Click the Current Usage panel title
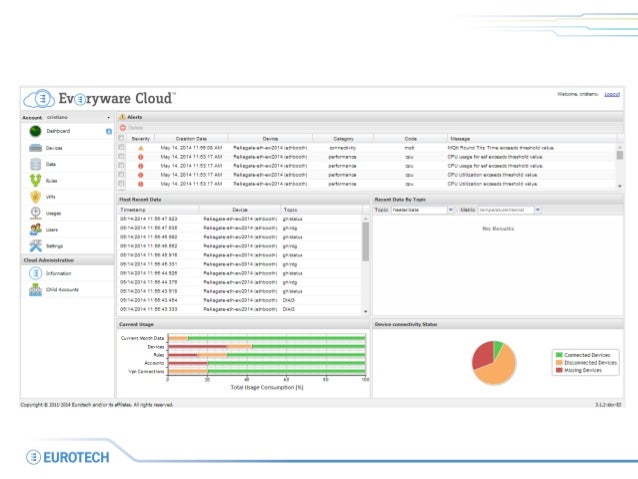The height and width of the screenshot is (479, 638). click(x=136, y=324)
